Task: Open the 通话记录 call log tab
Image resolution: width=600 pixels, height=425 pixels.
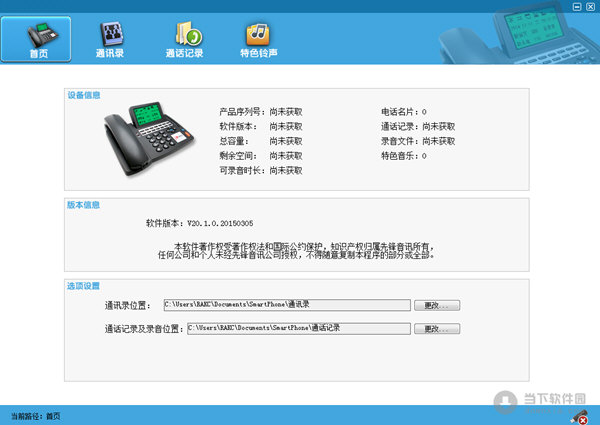Action: [184, 40]
